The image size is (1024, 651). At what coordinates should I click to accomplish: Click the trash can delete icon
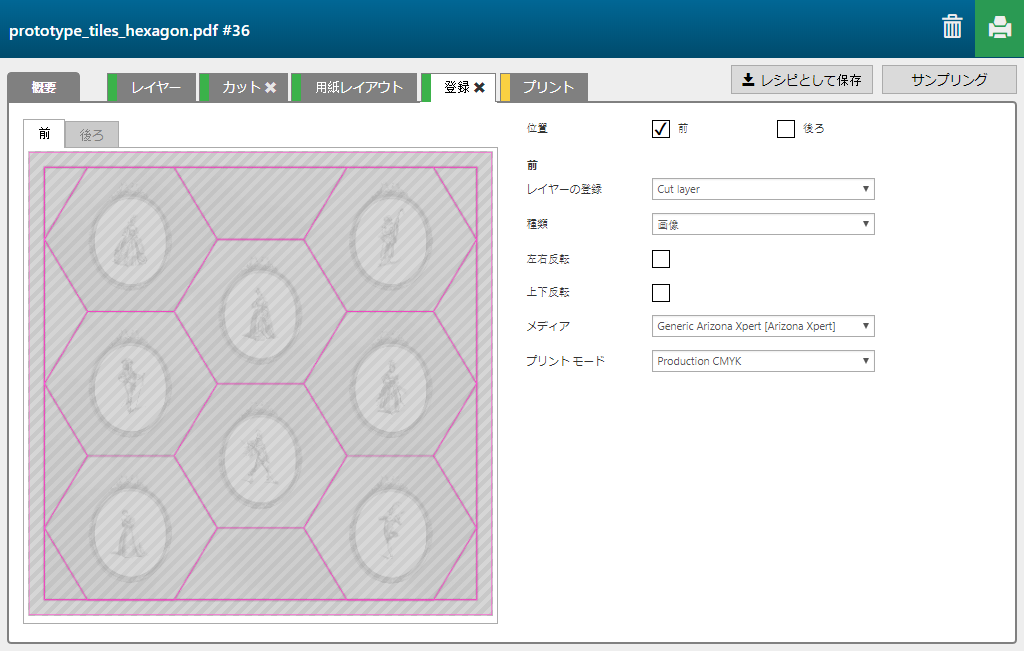coord(952,27)
